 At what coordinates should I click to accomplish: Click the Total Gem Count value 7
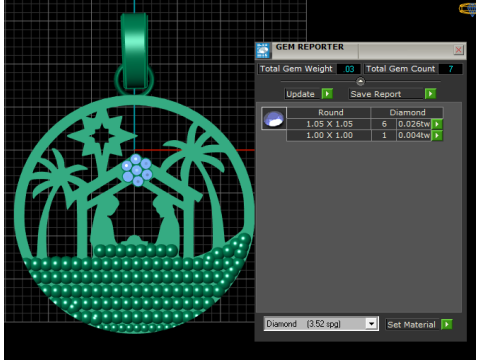click(x=450, y=69)
